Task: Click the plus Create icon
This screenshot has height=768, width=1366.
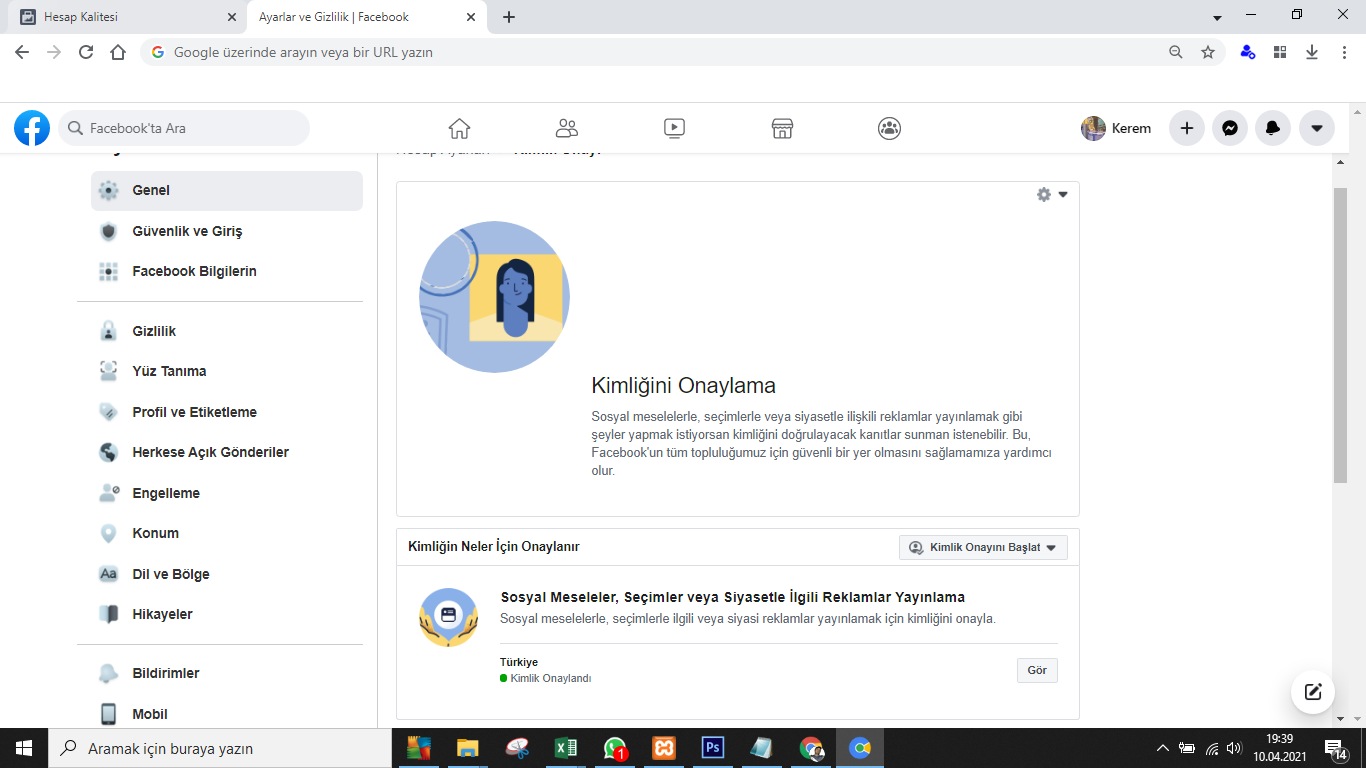Action: click(1187, 128)
